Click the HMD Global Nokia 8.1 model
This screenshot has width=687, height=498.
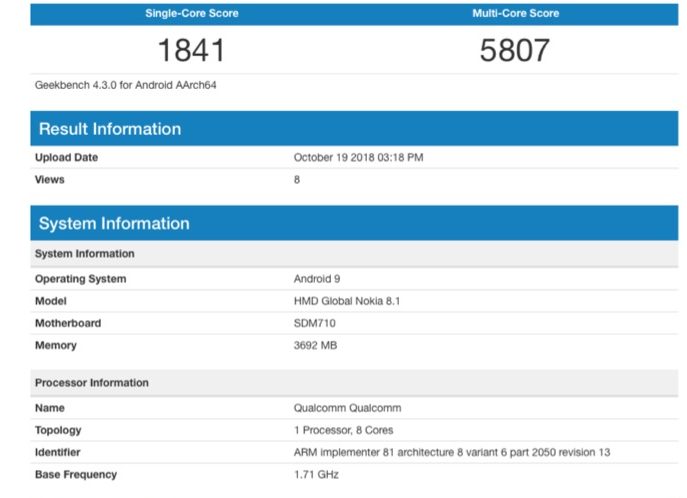tap(347, 301)
